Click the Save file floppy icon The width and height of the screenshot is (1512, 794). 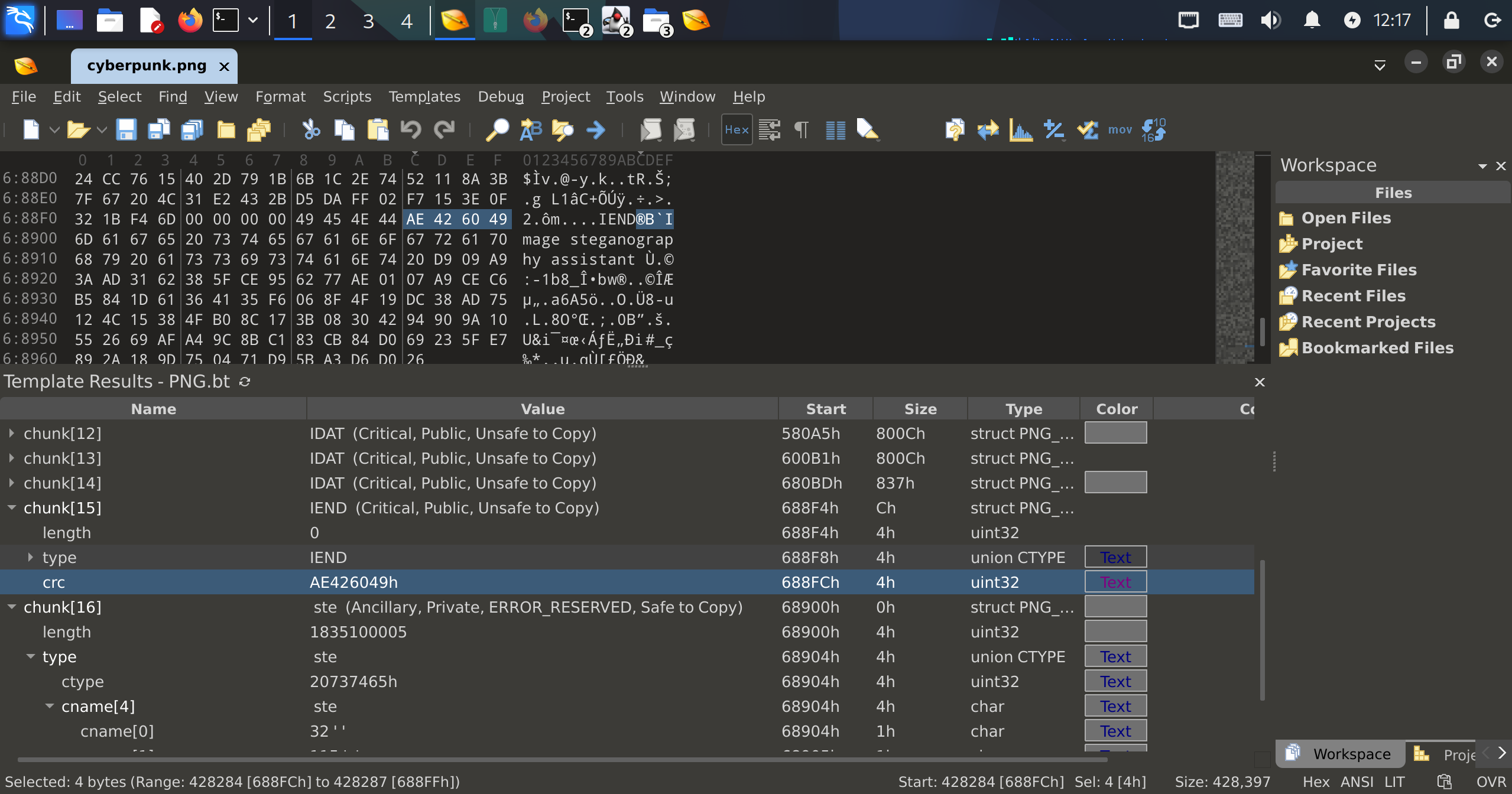126,129
